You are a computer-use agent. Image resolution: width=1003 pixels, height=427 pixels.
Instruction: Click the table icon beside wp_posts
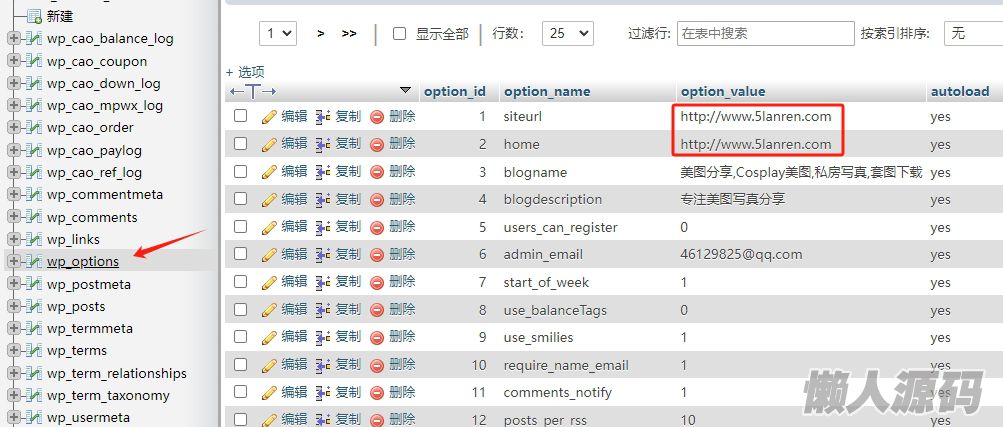pyautogui.click(x=34, y=306)
